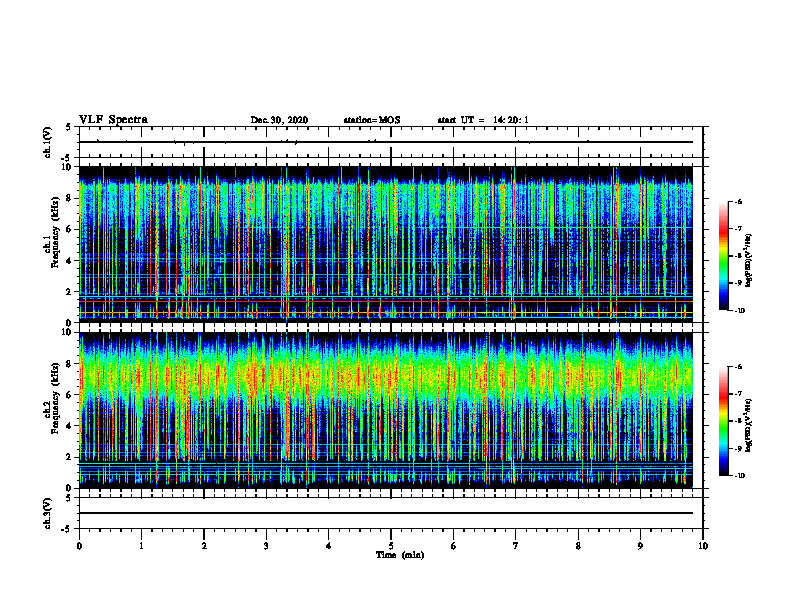The image size is (792, 612).
Task: Click the "Time (min)" axis label
Action: (x=400, y=555)
